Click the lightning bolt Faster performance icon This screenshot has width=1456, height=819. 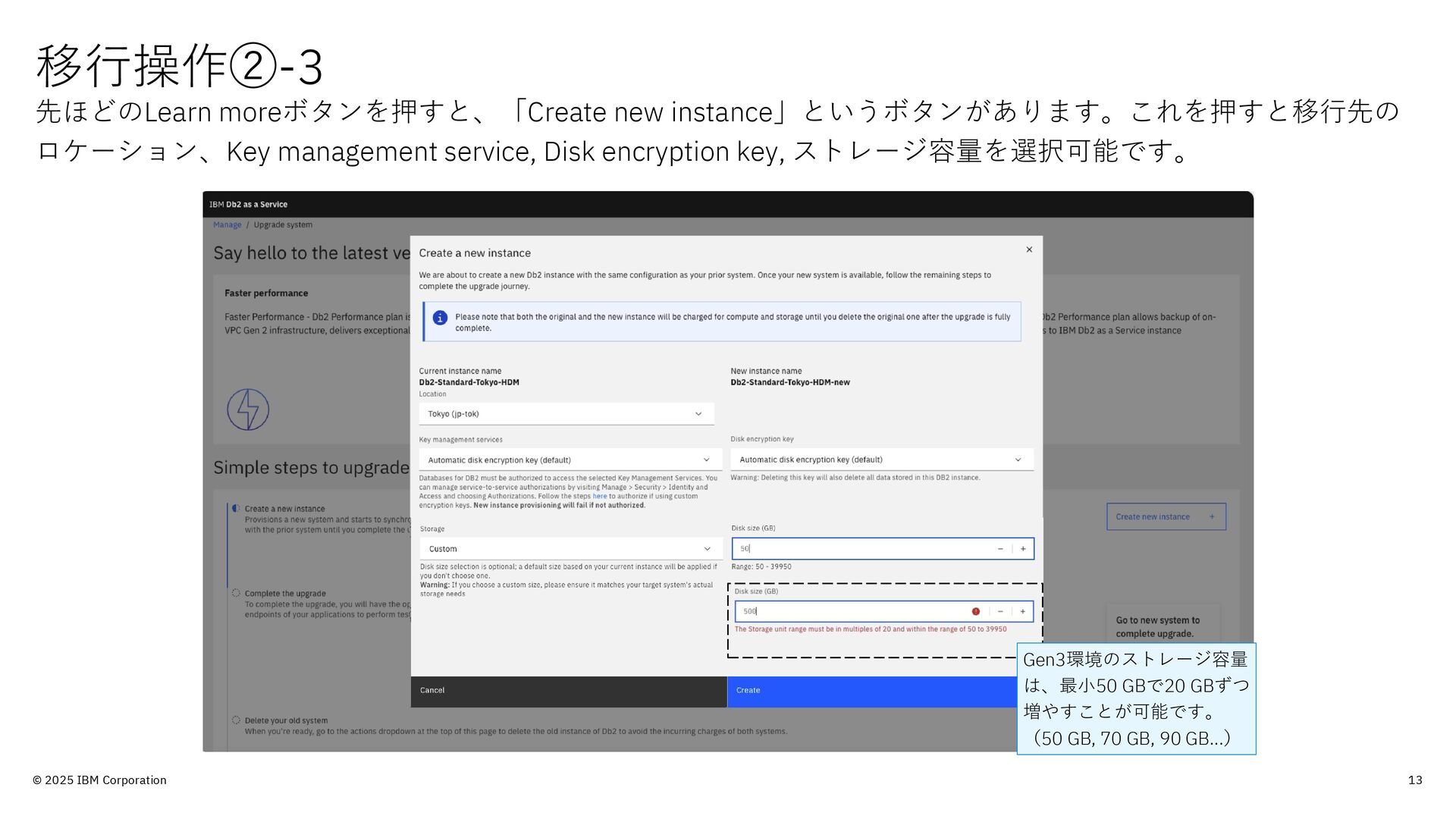248,409
